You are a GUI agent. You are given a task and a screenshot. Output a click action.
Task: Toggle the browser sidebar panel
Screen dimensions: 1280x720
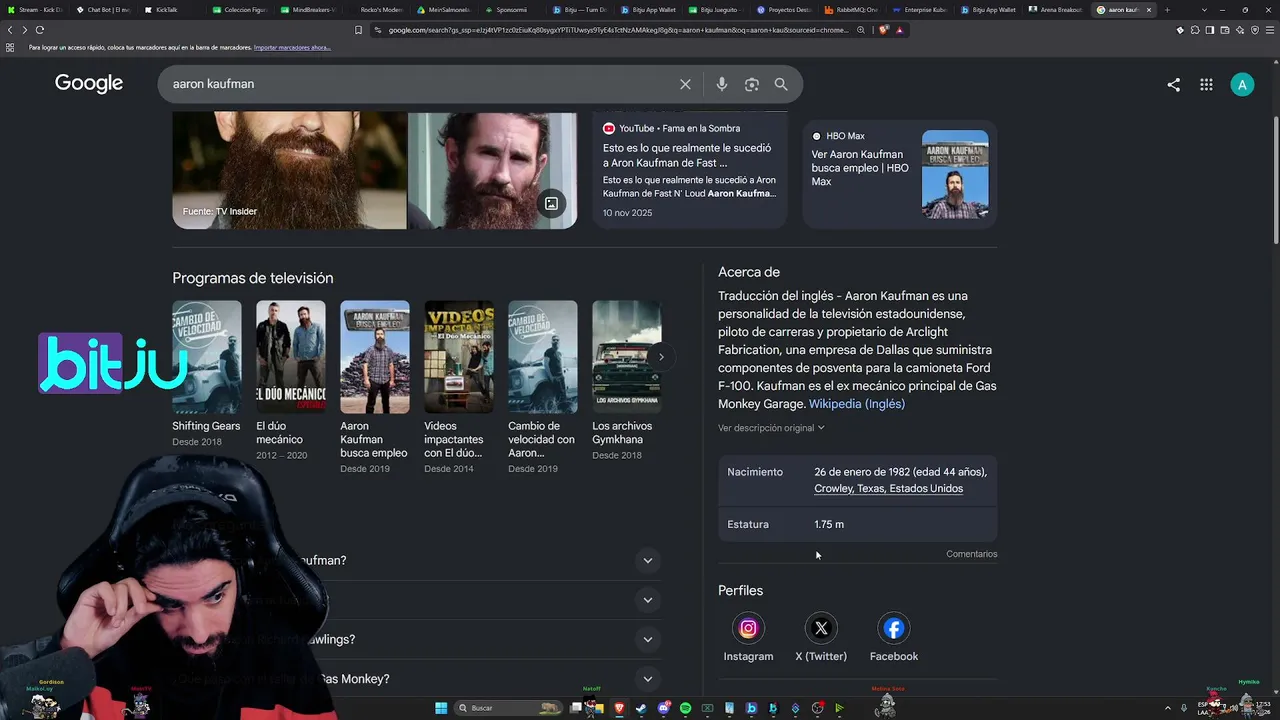coord(1210,30)
